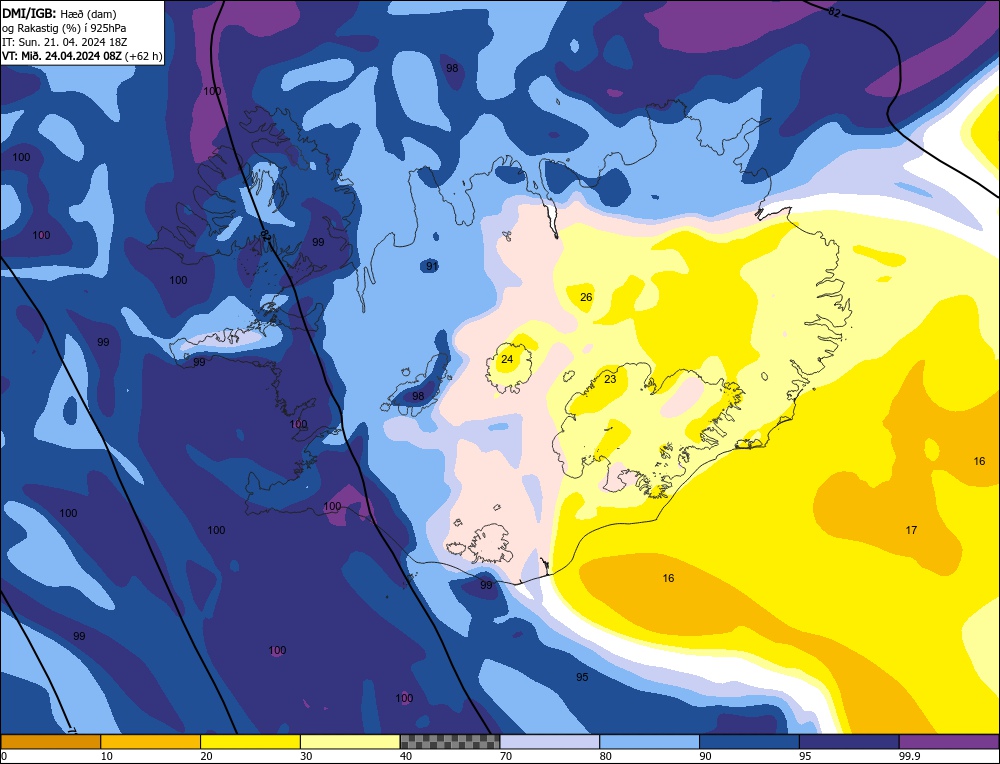
Task: Click the legend scale label '30'
Action: click(306, 756)
